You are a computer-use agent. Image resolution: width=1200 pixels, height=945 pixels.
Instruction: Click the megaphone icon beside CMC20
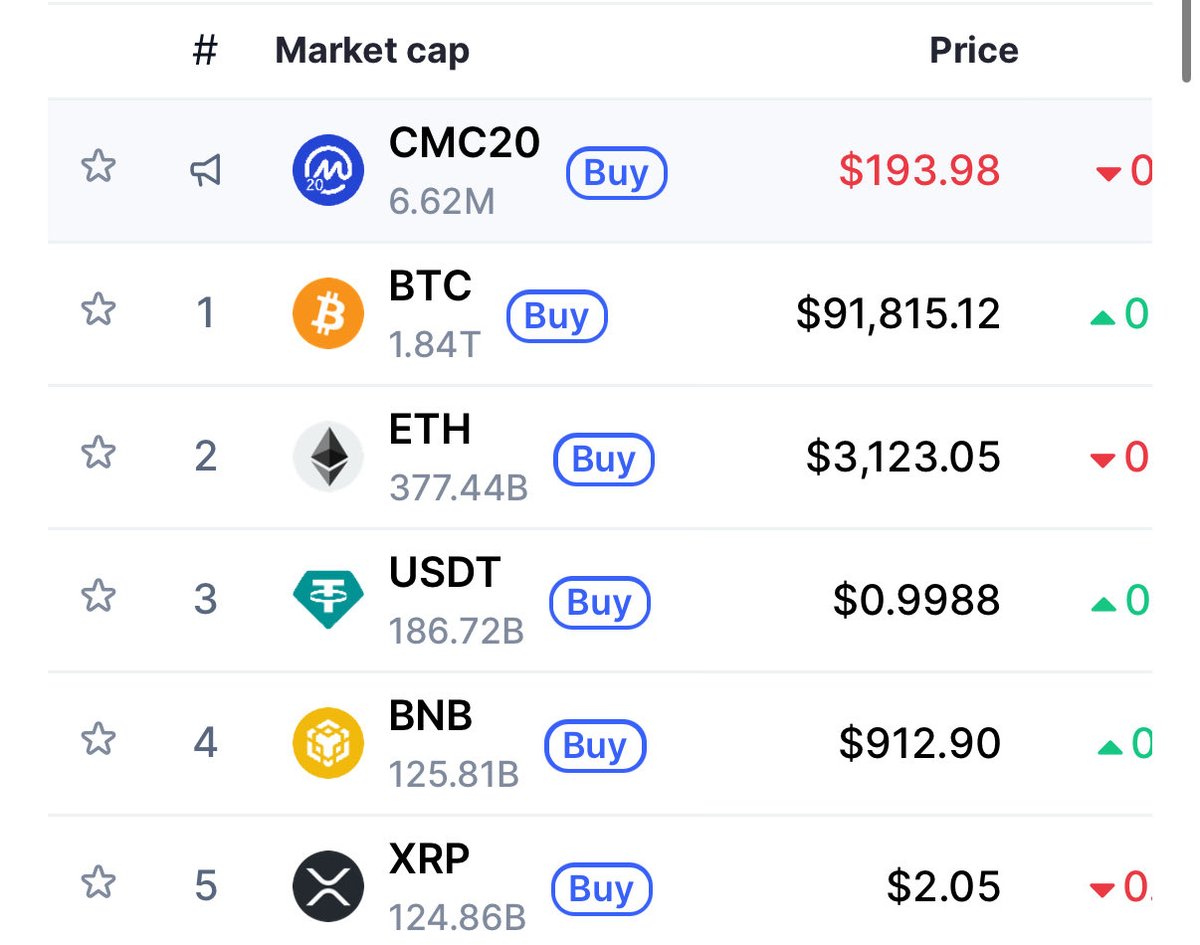click(x=205, y=171)
